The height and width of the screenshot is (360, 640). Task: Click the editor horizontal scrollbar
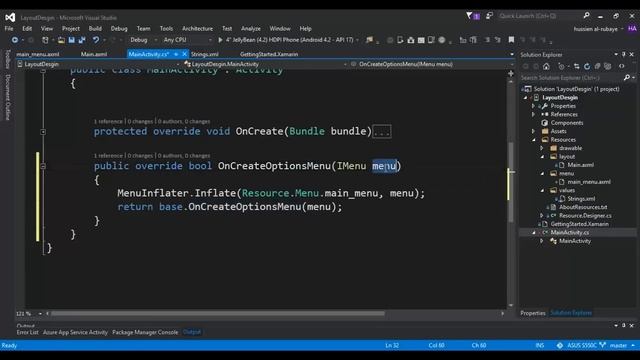tap(218, 313)
